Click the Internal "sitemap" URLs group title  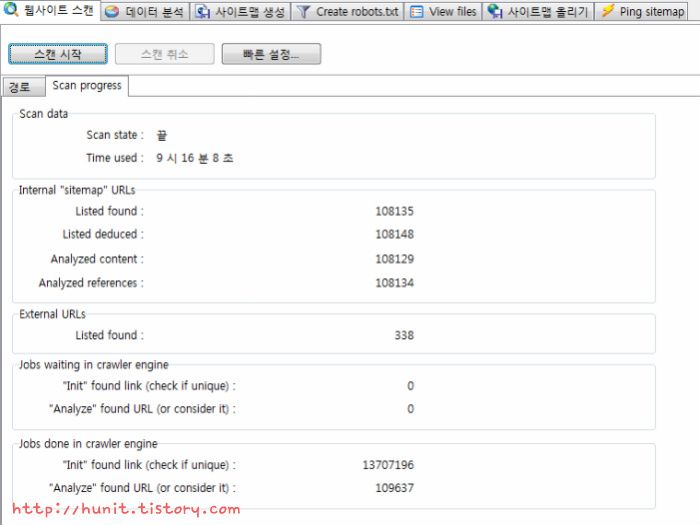pos(77,190)
